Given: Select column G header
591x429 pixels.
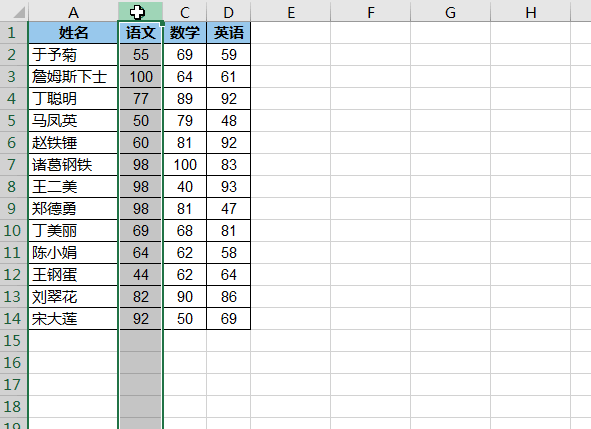Looking at the screenshot, I should (450, 11).
